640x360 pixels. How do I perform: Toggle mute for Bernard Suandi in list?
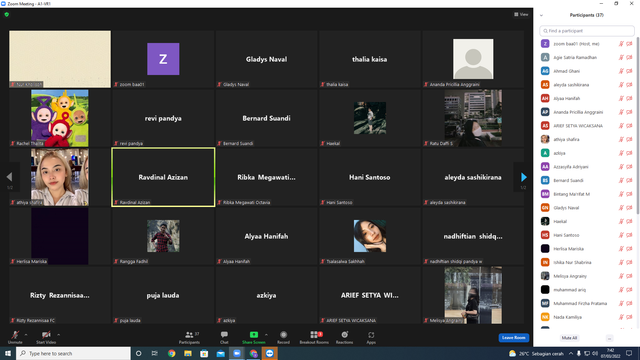click(621, 180)
